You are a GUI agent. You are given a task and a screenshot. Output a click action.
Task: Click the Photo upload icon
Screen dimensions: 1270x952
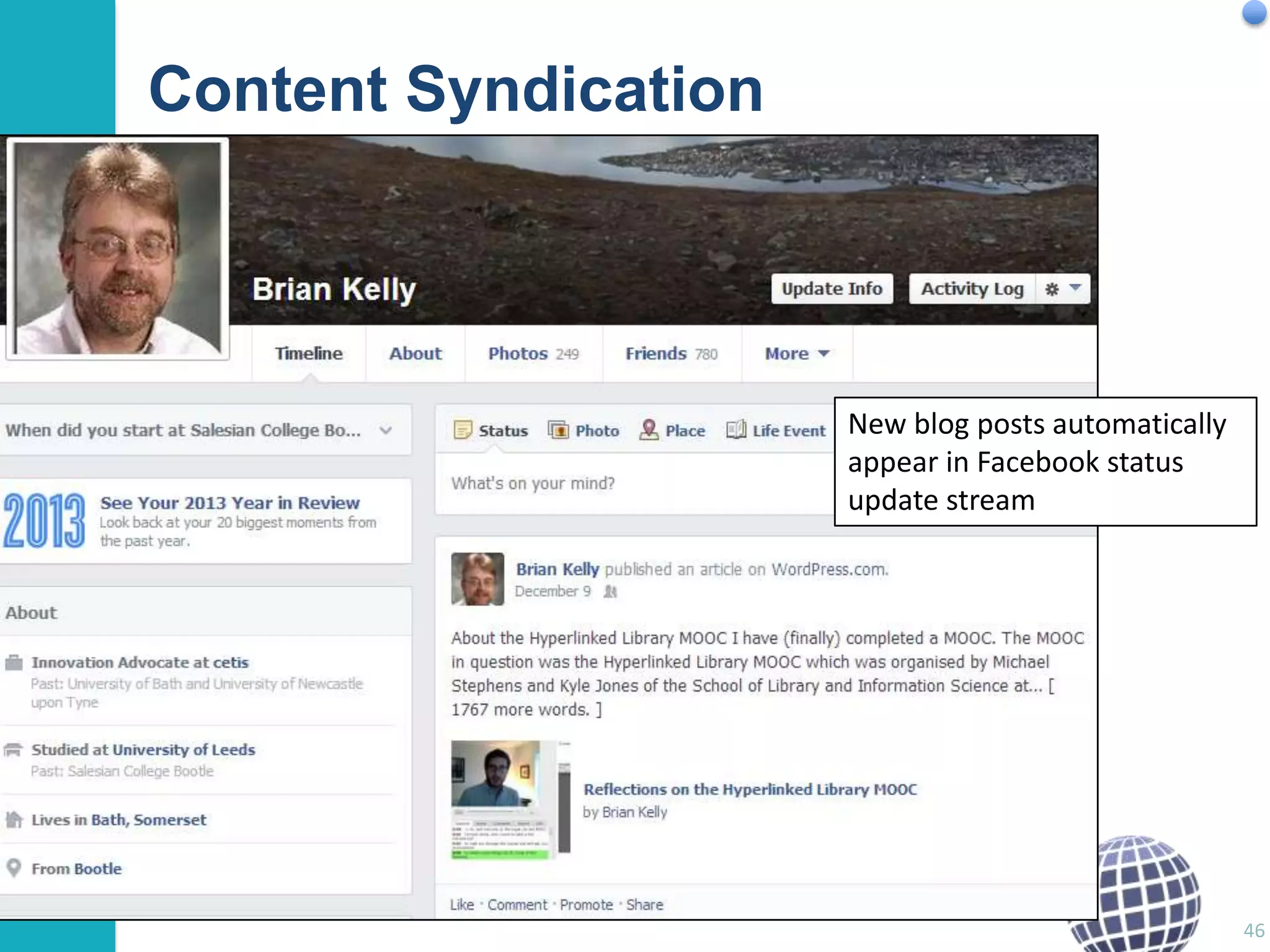558,430
